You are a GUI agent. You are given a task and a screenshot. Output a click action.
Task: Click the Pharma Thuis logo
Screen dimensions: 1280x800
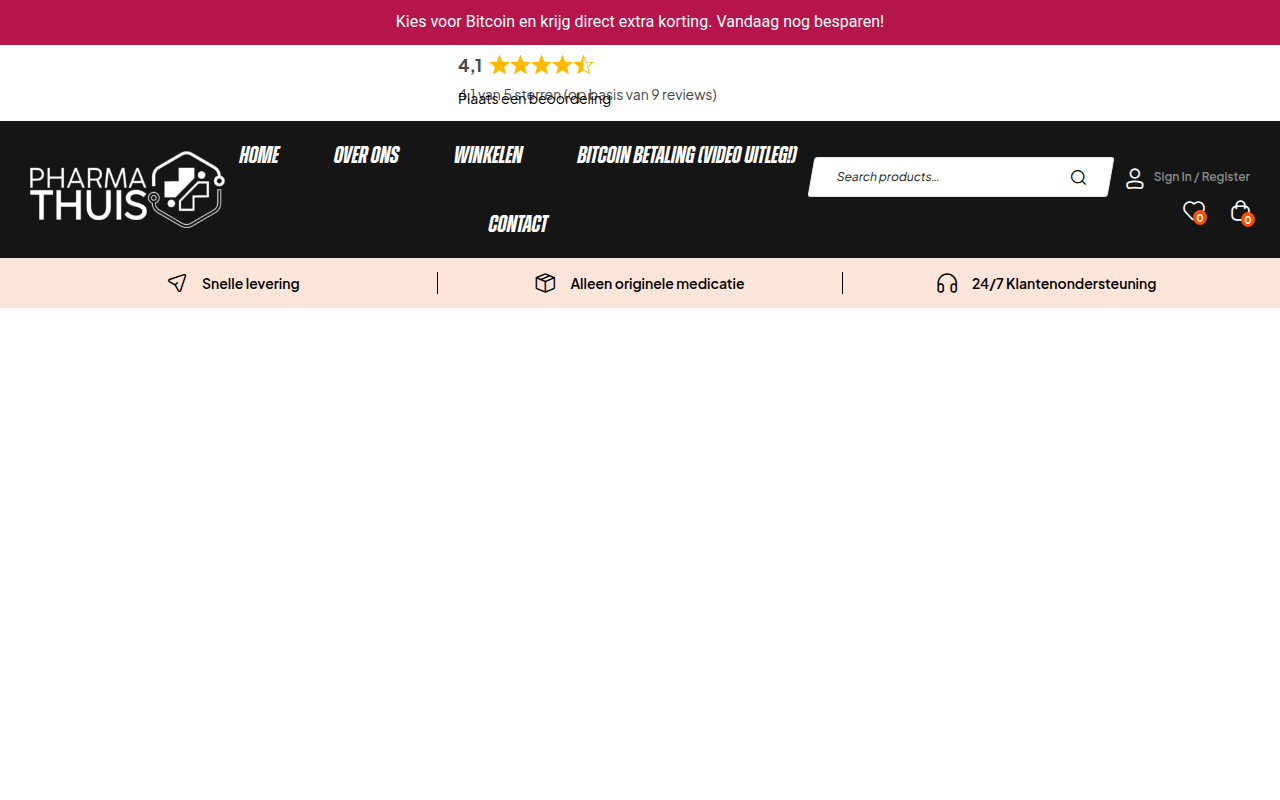127,189
